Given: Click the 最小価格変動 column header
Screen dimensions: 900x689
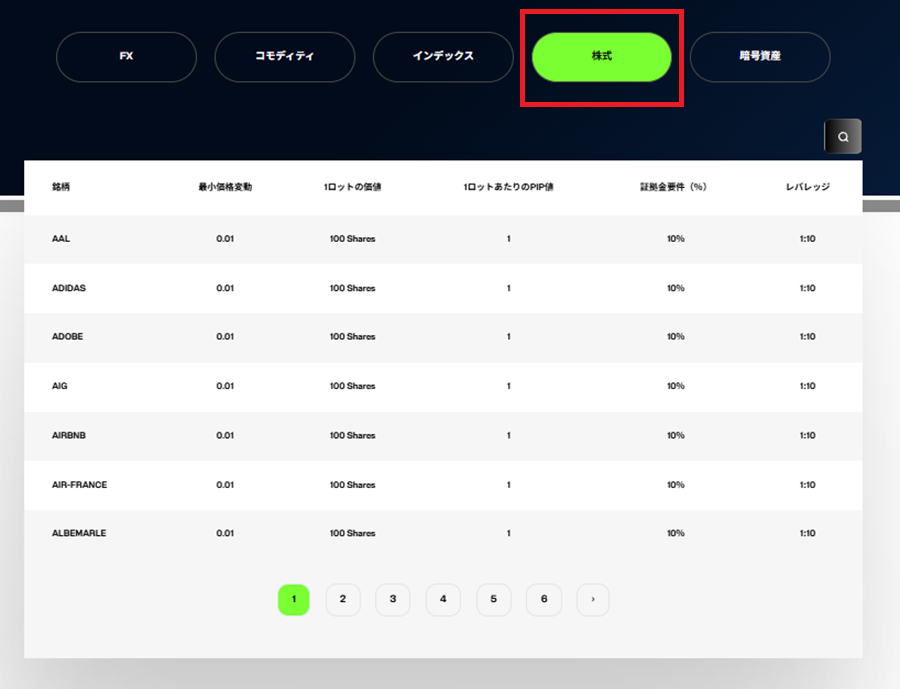Looking at the screenshot, I should click(x=225, y=187).
